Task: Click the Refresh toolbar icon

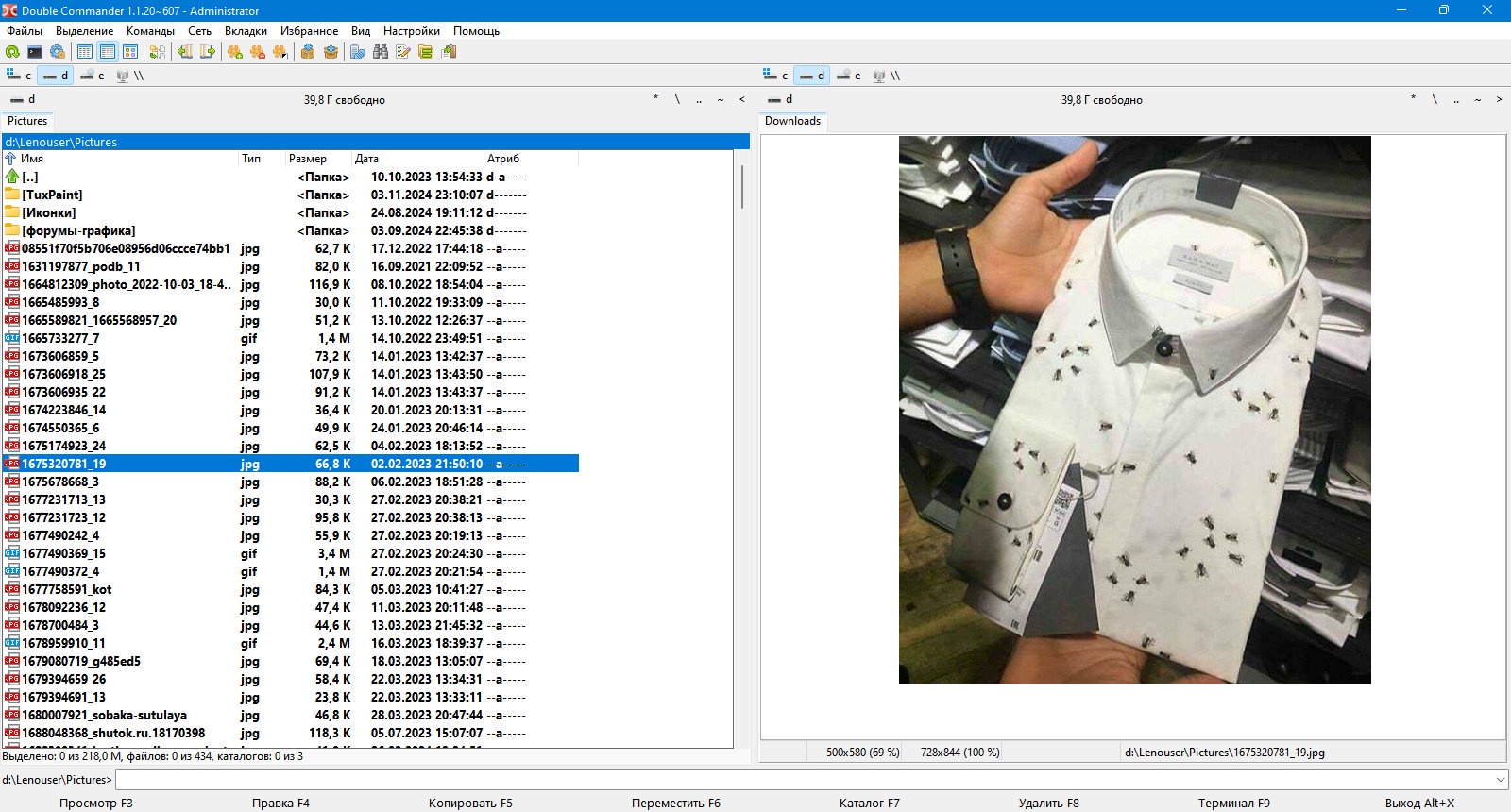Action: (12, 52)
